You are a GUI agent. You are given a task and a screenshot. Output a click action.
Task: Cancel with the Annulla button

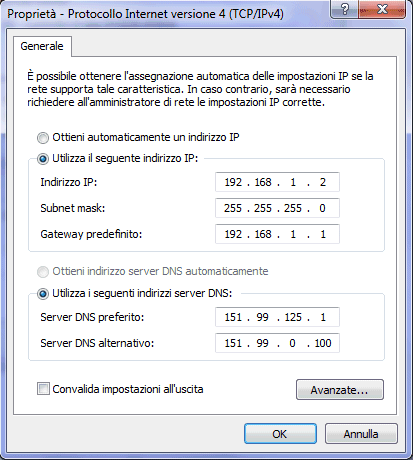coord(361,434)
